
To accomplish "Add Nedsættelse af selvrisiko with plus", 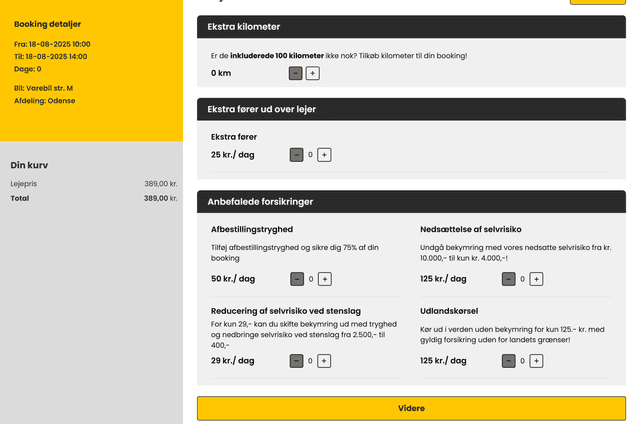I will pyautogui.click(x=536, y=279).
